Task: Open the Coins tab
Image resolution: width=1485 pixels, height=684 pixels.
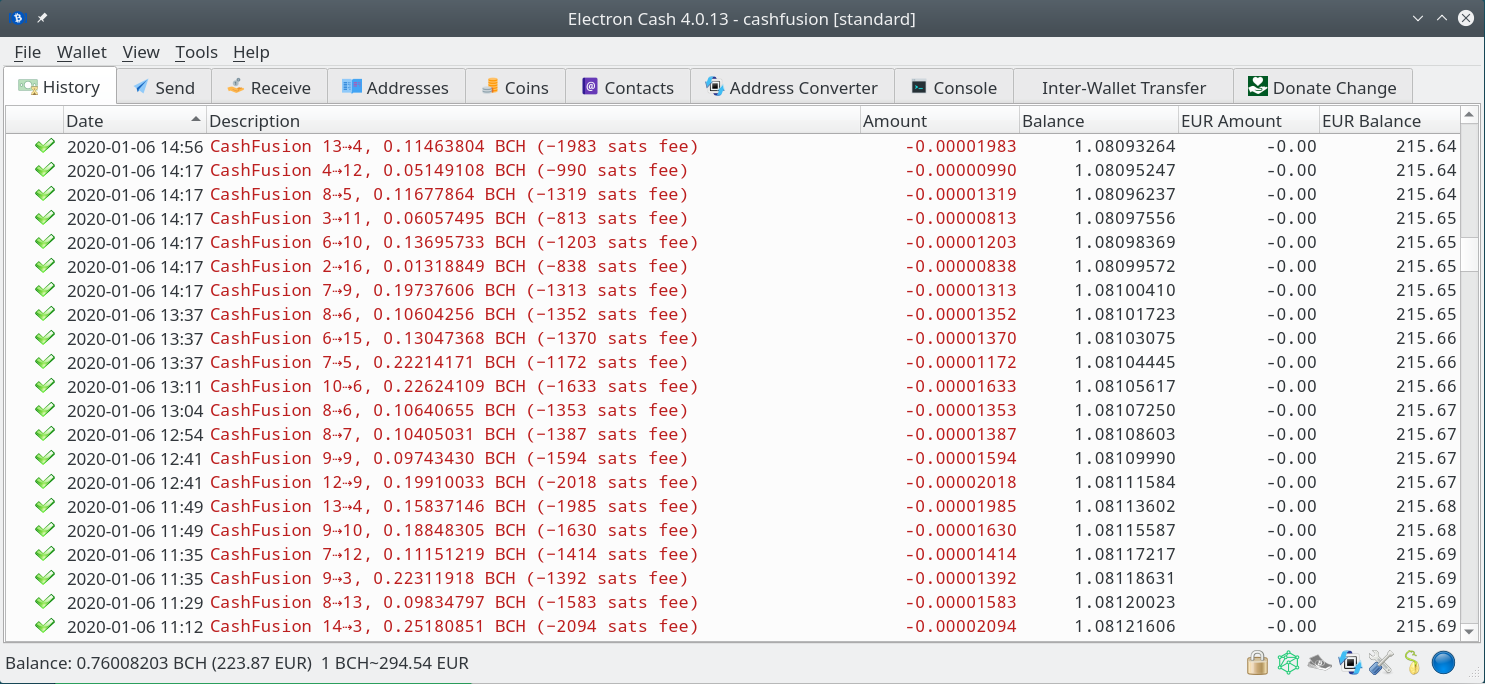Action: pos(514,87)
